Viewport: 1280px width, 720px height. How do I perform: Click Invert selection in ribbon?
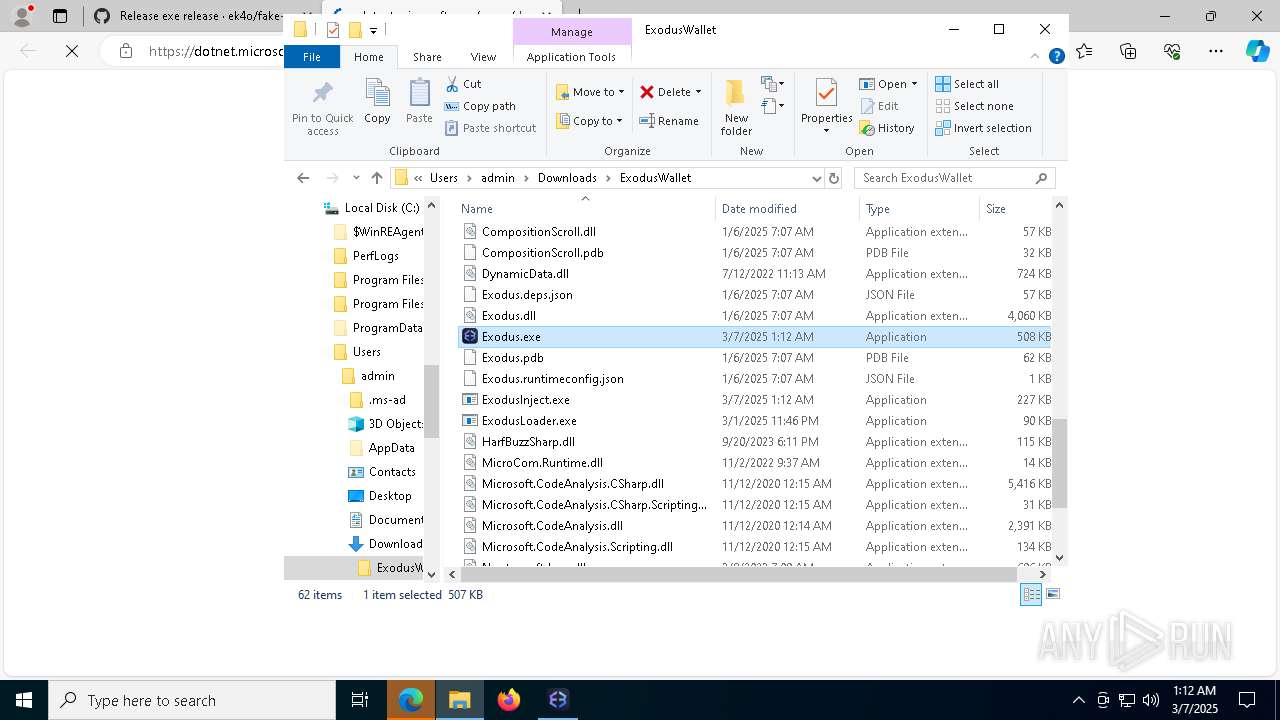click(x=983, y=128)
